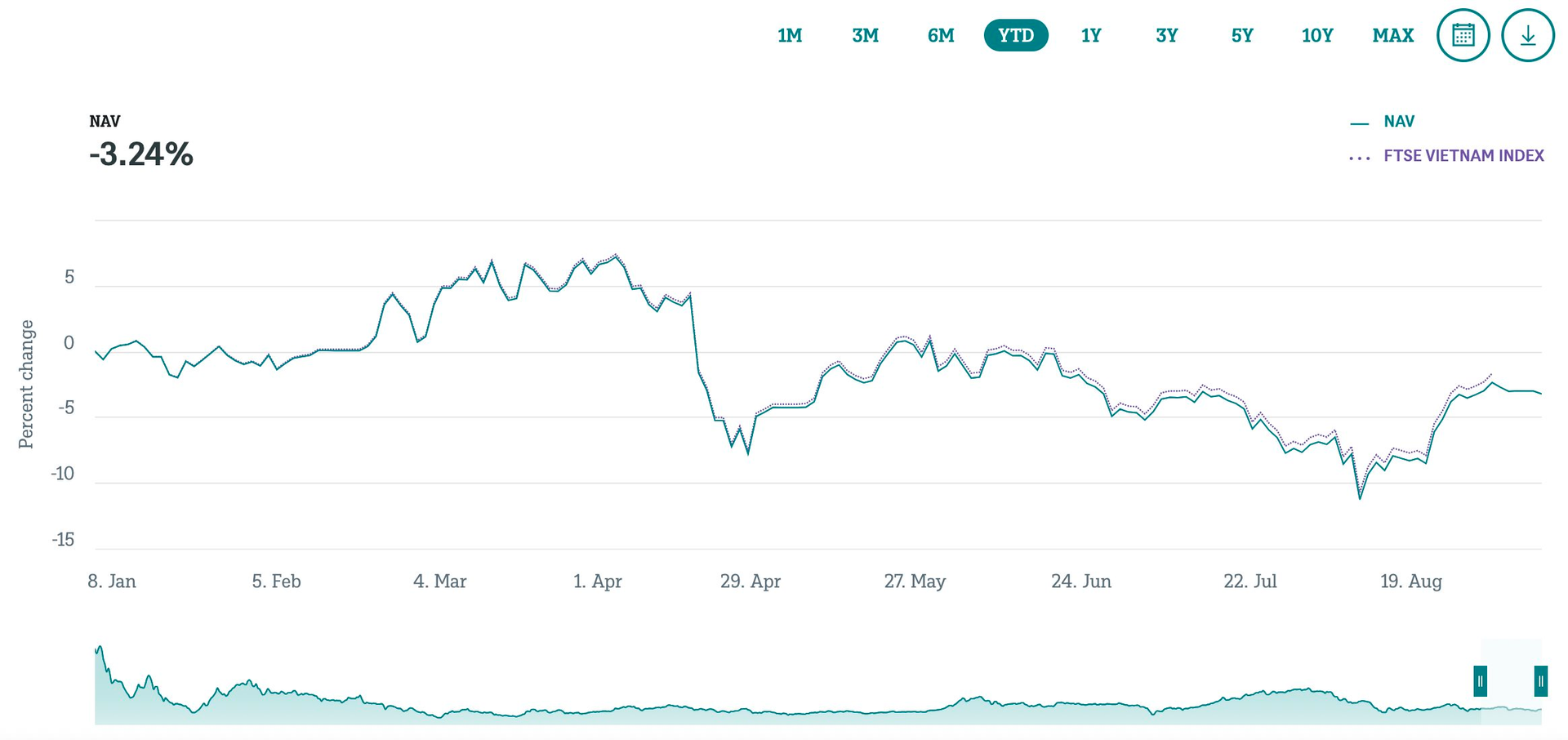Click the '19. Aug' axis label
Screen dimensions: 1568x740
[1411, 582]
